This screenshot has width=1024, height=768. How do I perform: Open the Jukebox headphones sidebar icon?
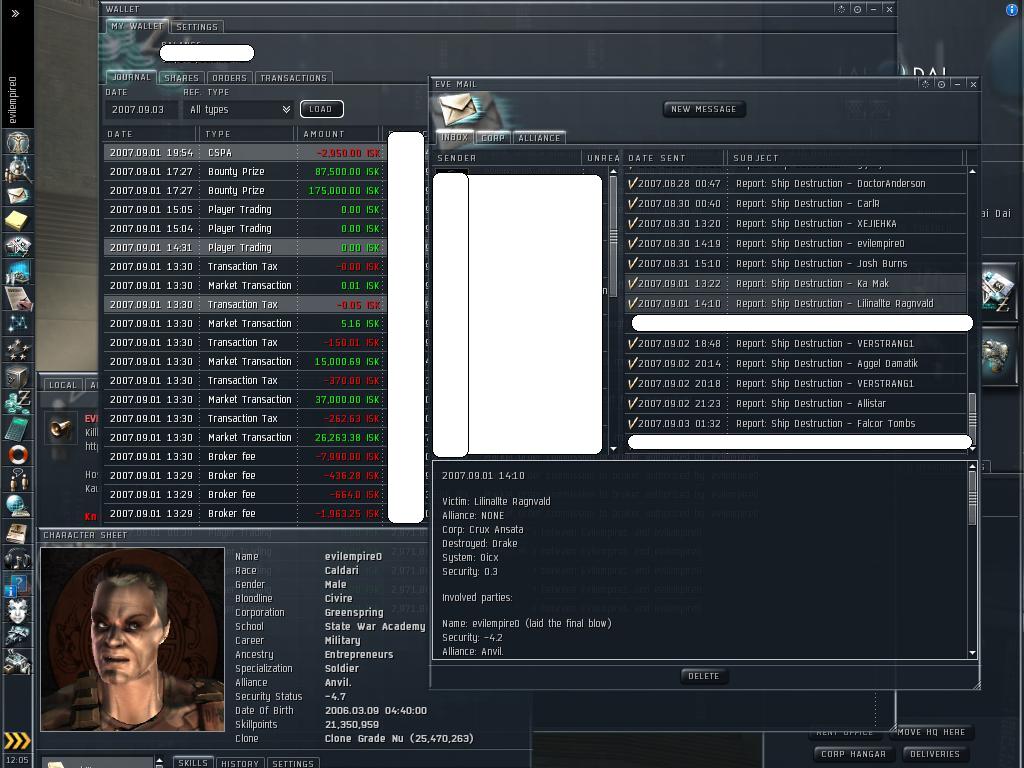pos(18,558)
